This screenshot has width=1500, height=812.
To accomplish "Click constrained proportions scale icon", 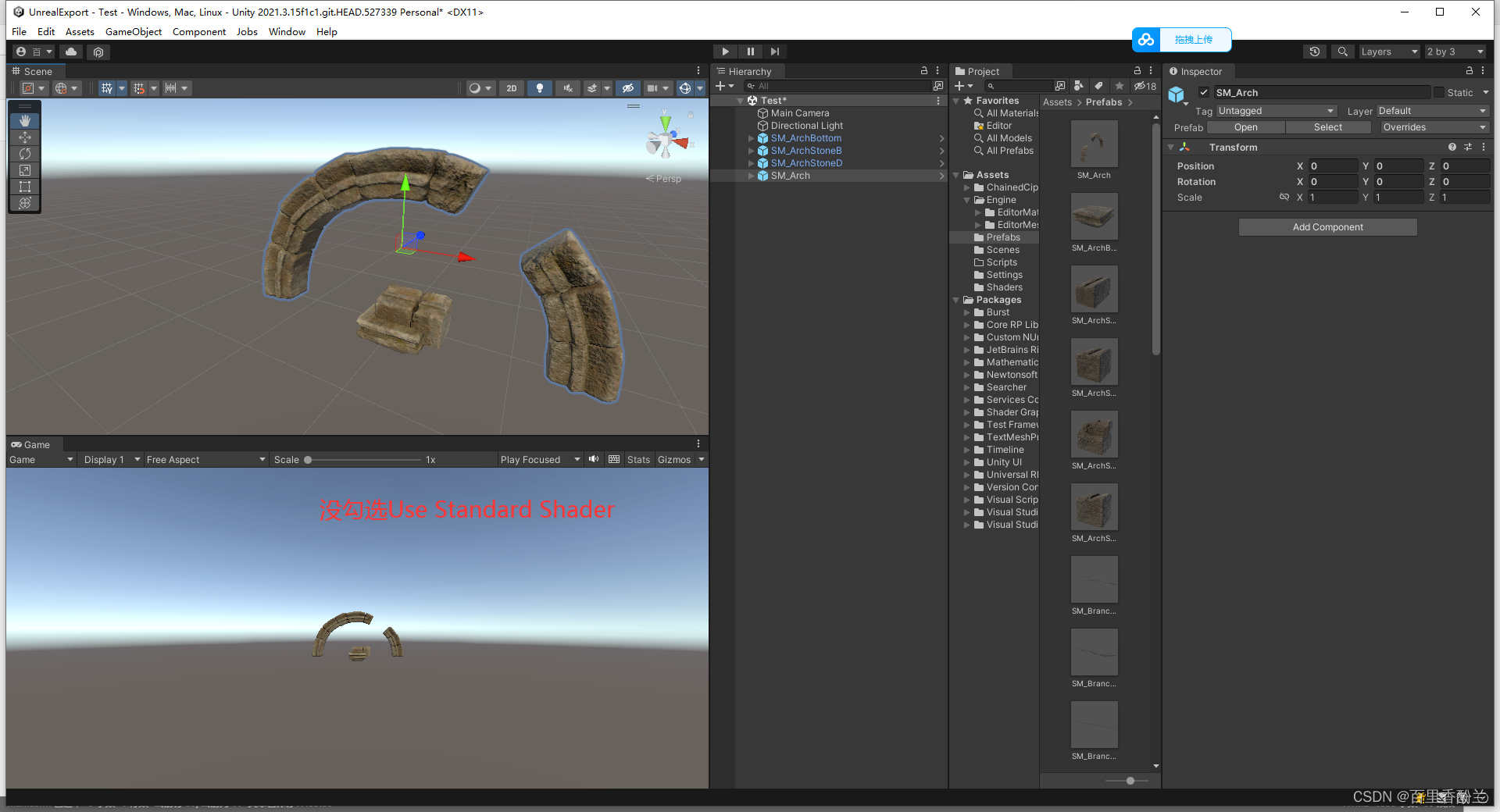I will point(1284,197).
